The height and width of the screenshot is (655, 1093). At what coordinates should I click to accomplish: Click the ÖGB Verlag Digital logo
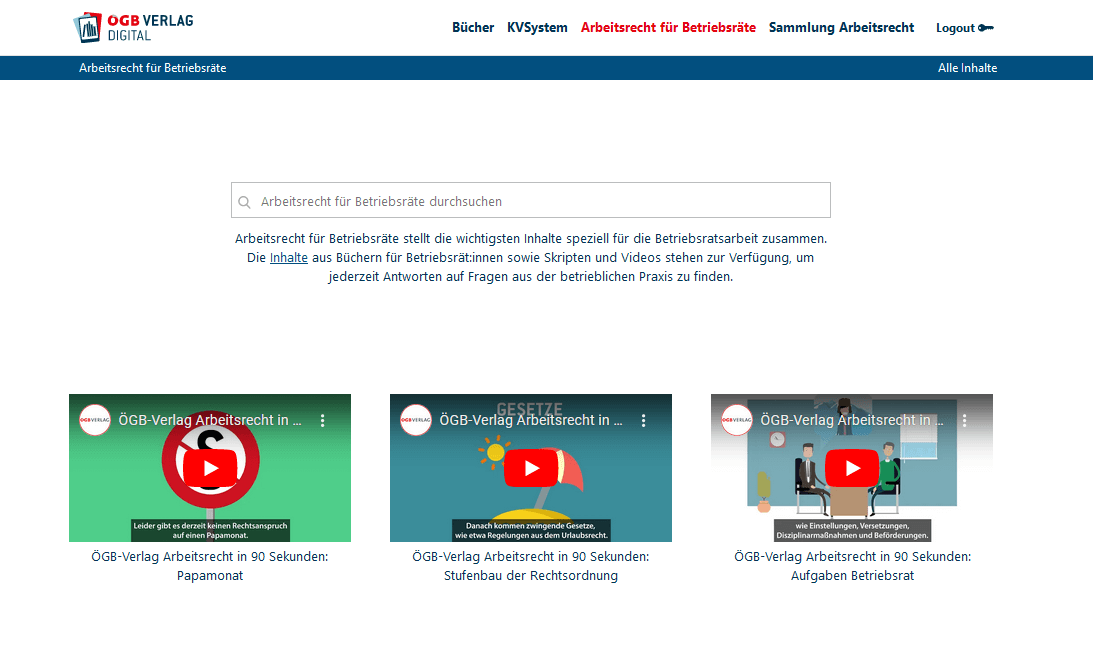133,27
